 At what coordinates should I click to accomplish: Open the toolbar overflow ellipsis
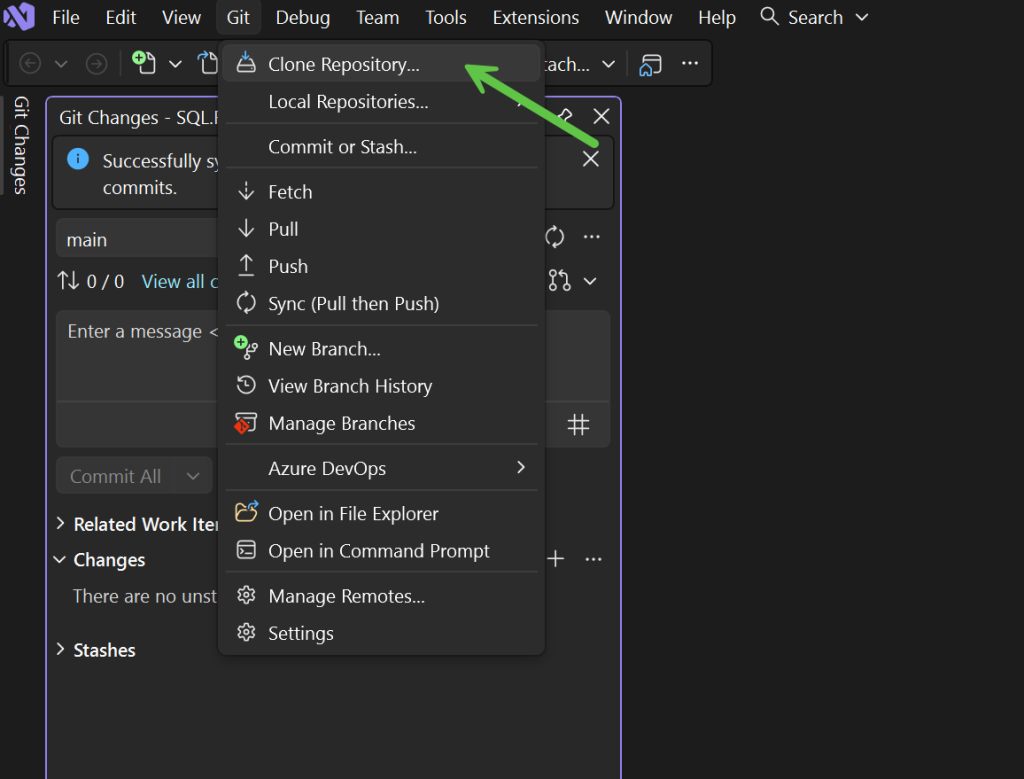[x=690, y=63]
